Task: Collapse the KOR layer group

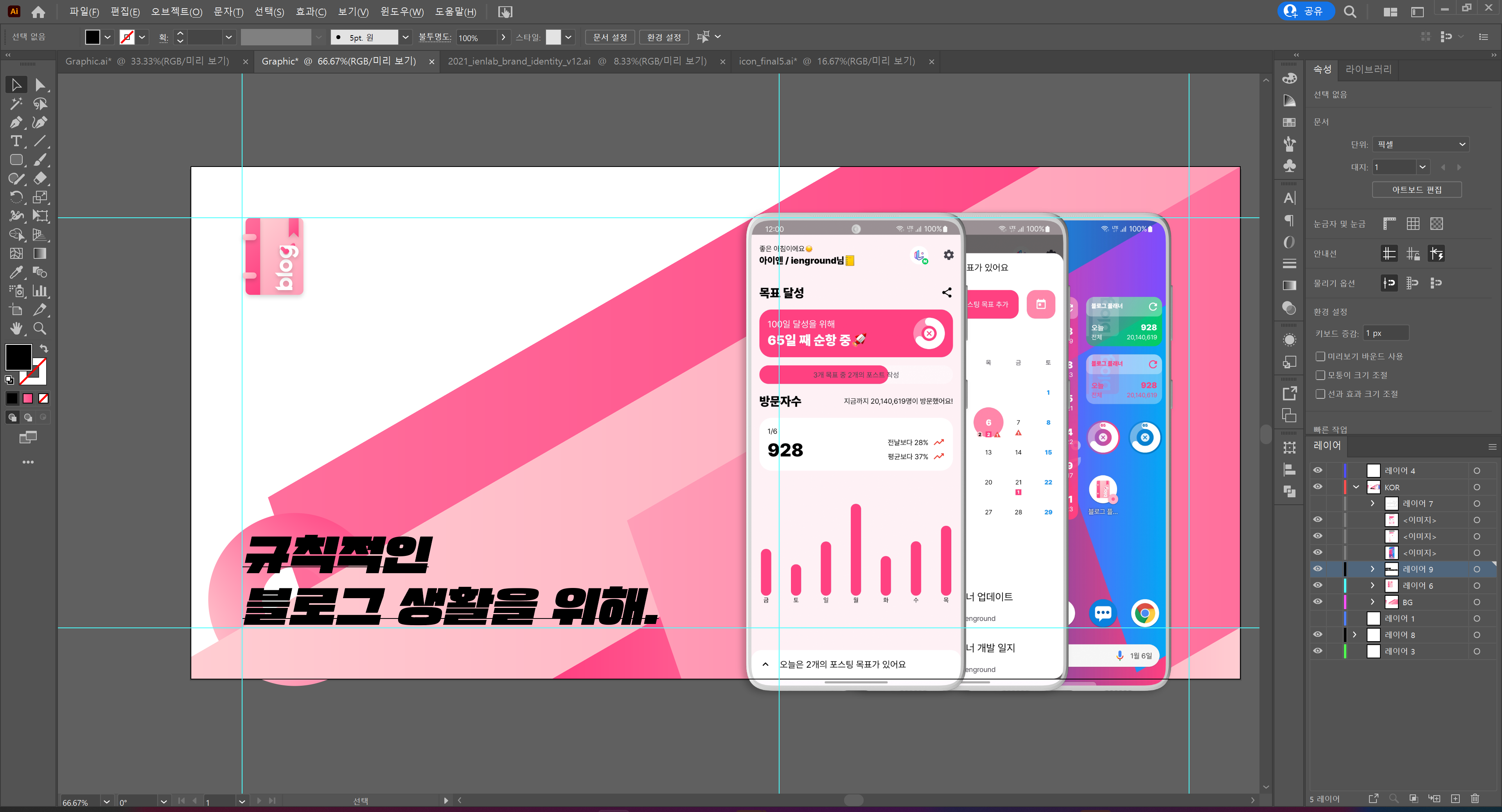Action: point(1356,487)
